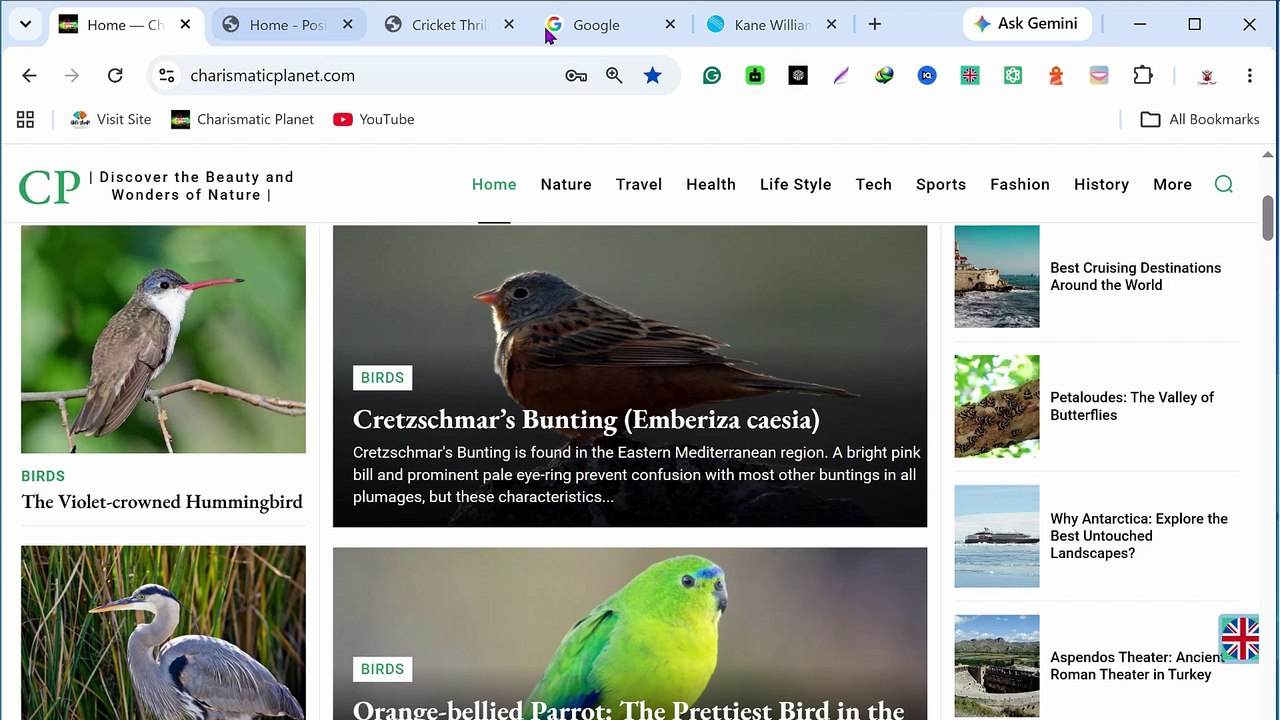Expand the More menu
This screenshot has height=720, width=1280.
click(x=1172, y=184)
